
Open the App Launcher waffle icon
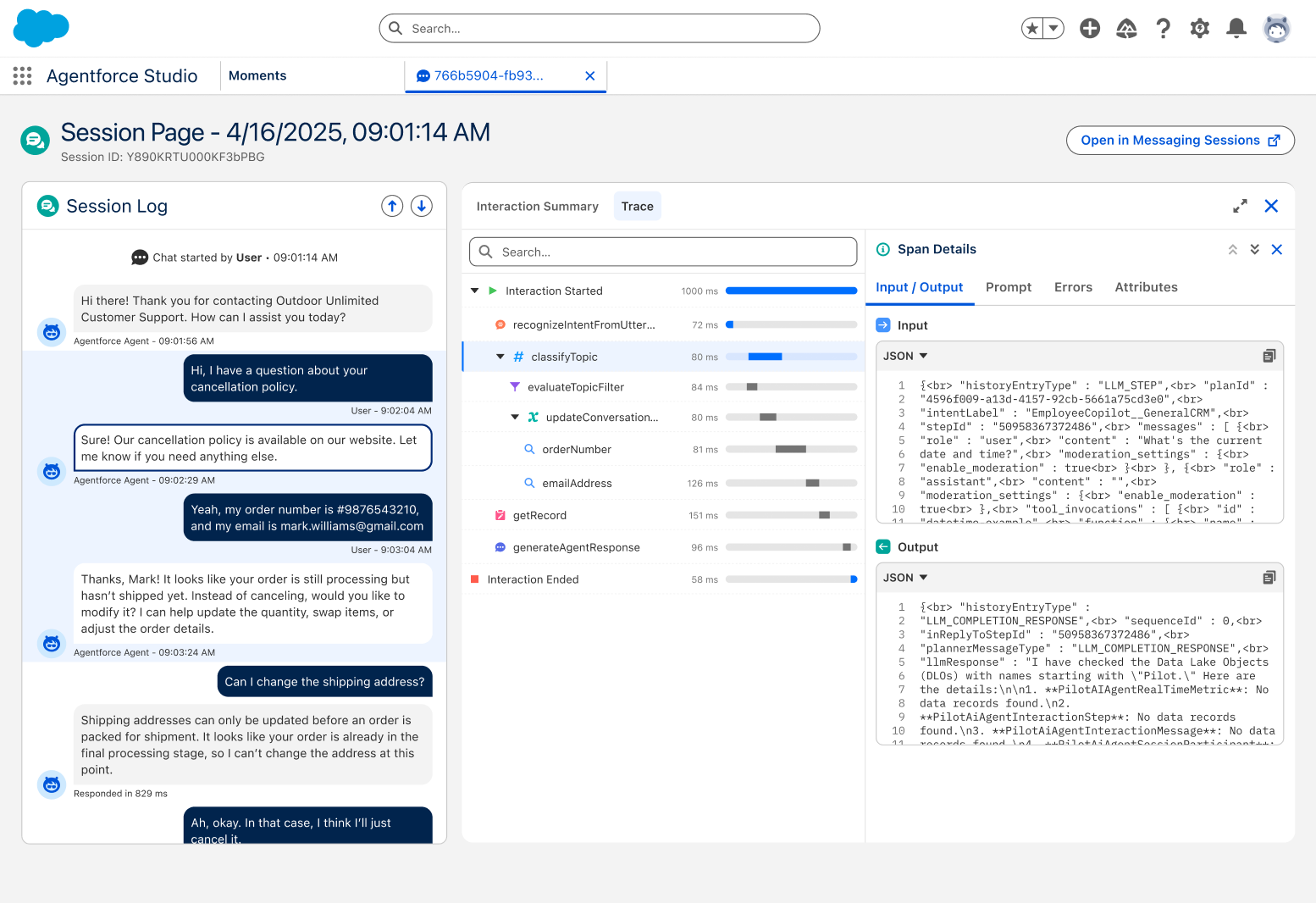(x=22, y=75)
